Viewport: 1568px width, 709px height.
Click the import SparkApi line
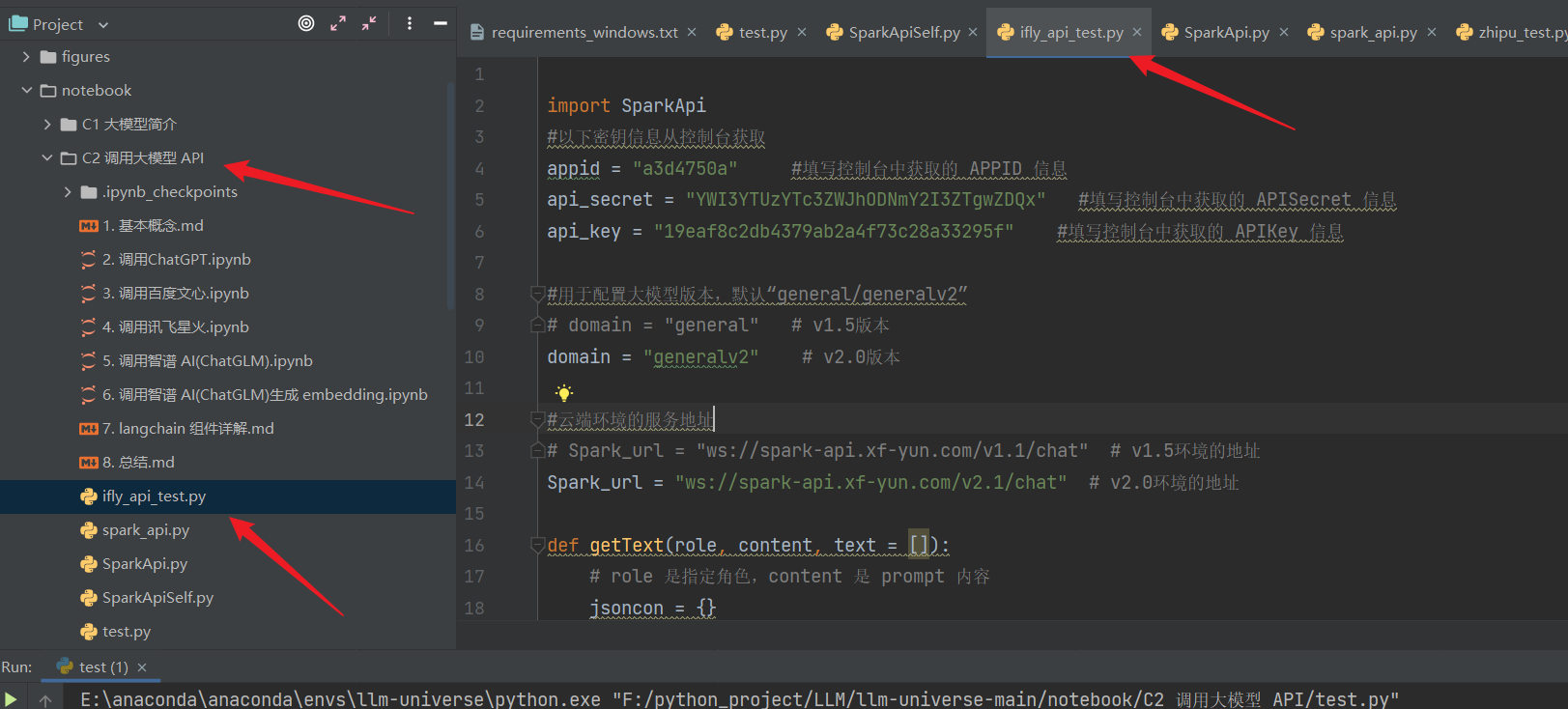tap(627, 106)
